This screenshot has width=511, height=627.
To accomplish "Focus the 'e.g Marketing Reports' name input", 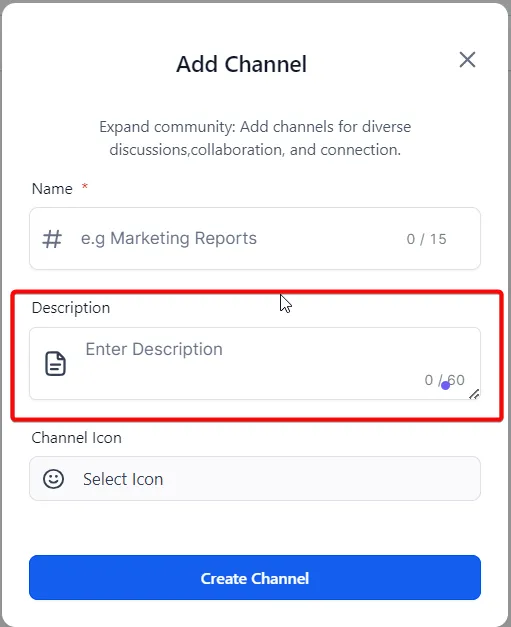I will [255, 239].
